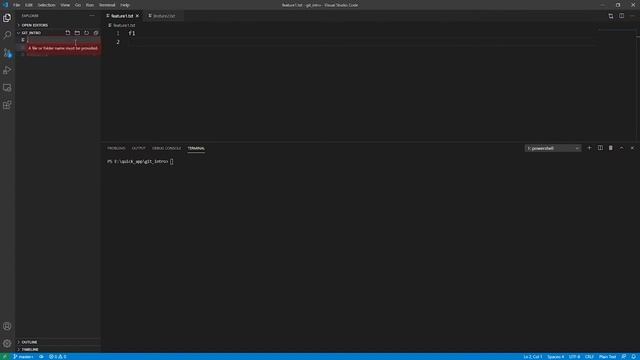The image size is (640, 360).
Task: Click the terminal prompt line
Action: [x=140, y=162]
